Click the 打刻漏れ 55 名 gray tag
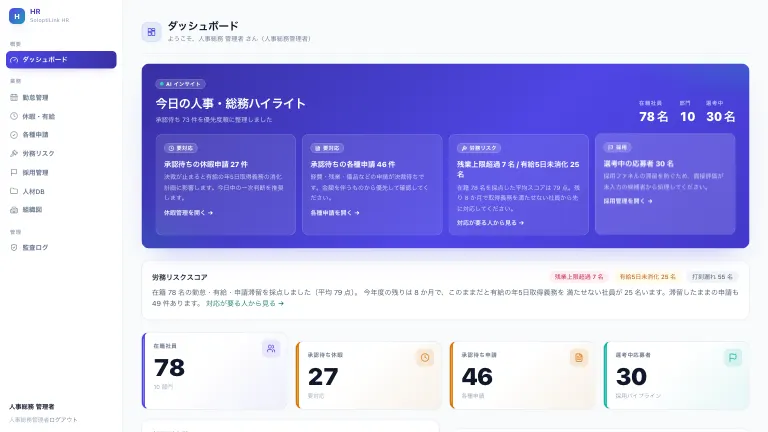 pos(712,277)
